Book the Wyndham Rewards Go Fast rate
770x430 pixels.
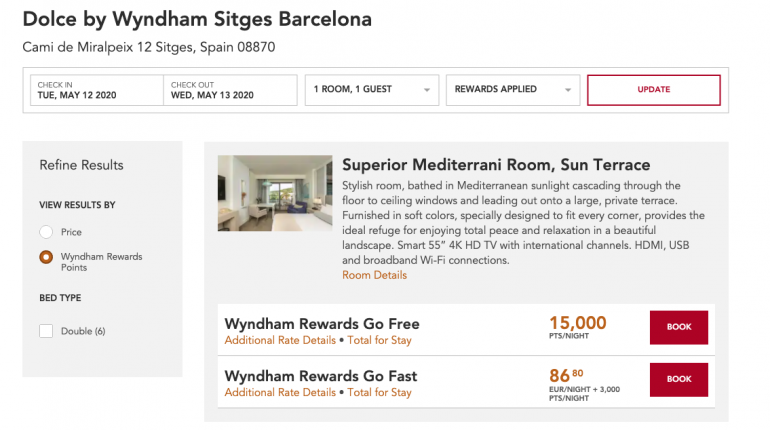tap(679, 380)
